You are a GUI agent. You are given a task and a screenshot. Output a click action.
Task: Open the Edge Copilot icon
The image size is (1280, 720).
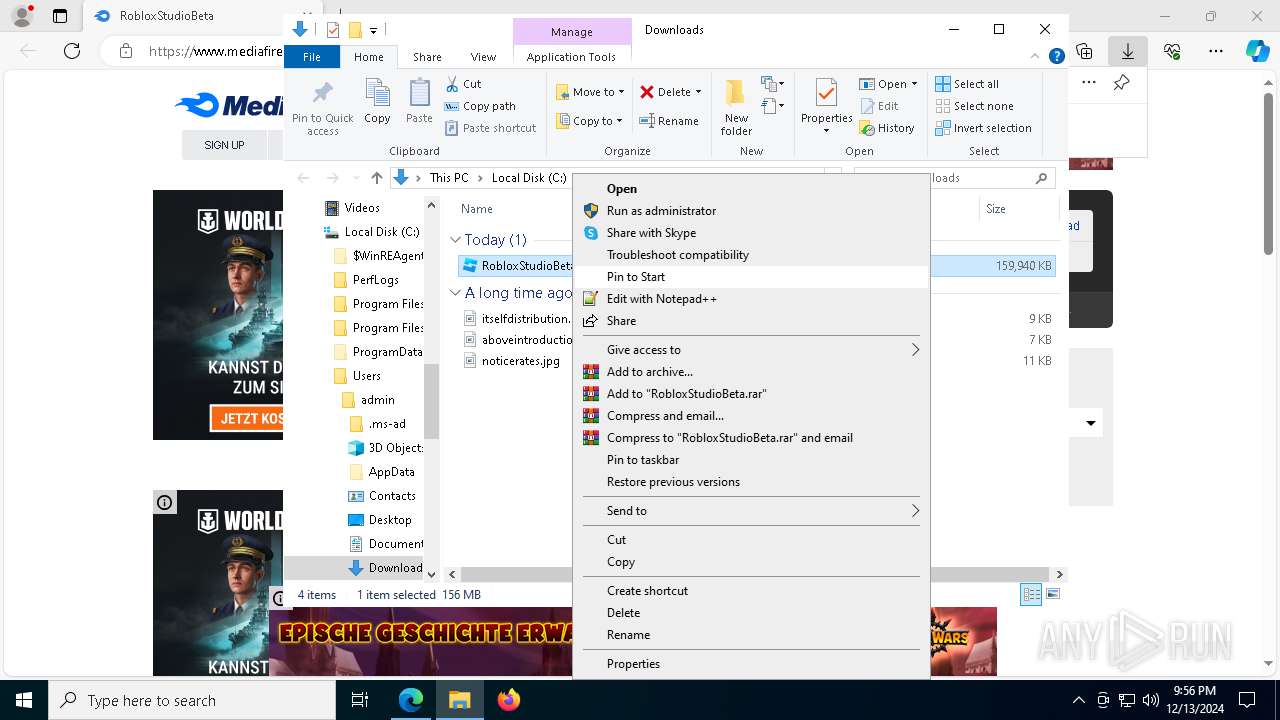[x=1257, y=51]
